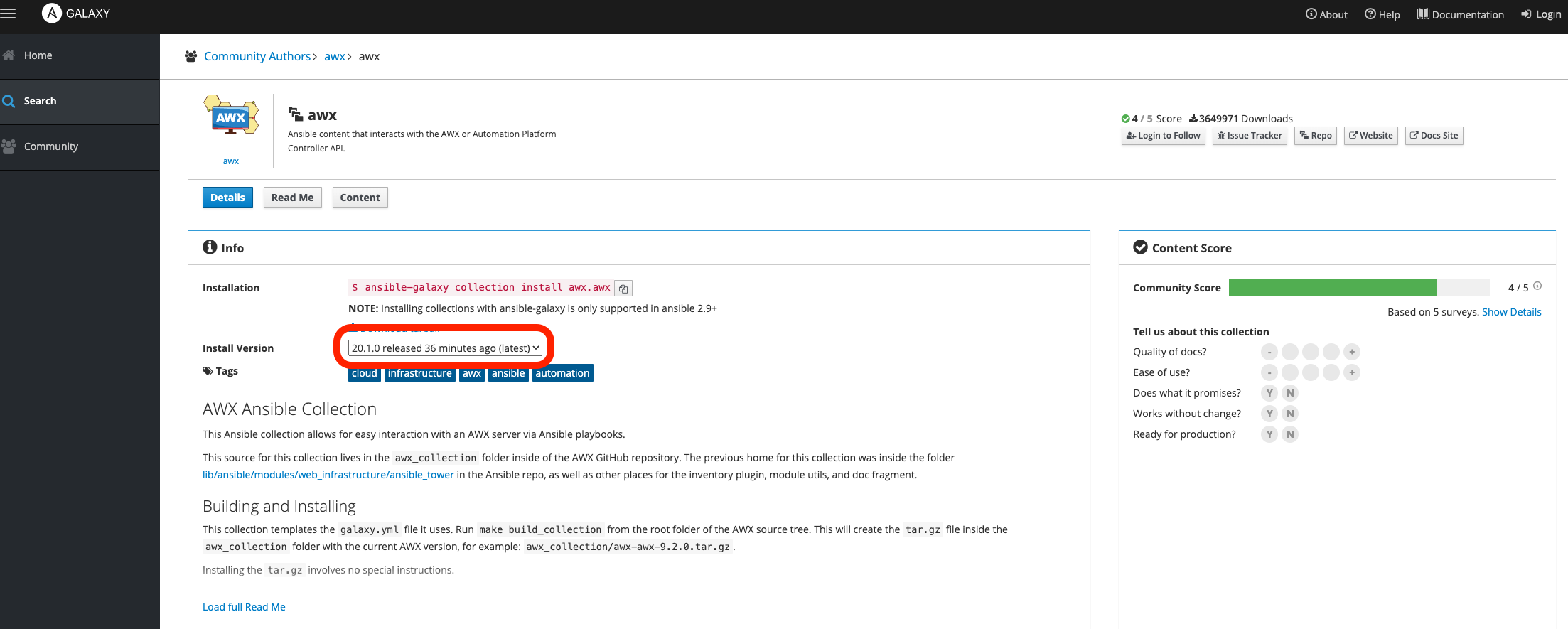Click the AWX collection logo image
The height and width of the screenshot is (629, 1568).
click(x=231, y=116)
